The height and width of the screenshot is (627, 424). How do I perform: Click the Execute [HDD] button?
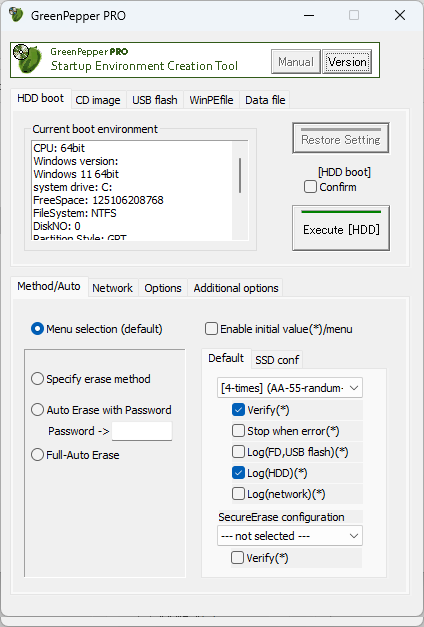tap(341, 228)
